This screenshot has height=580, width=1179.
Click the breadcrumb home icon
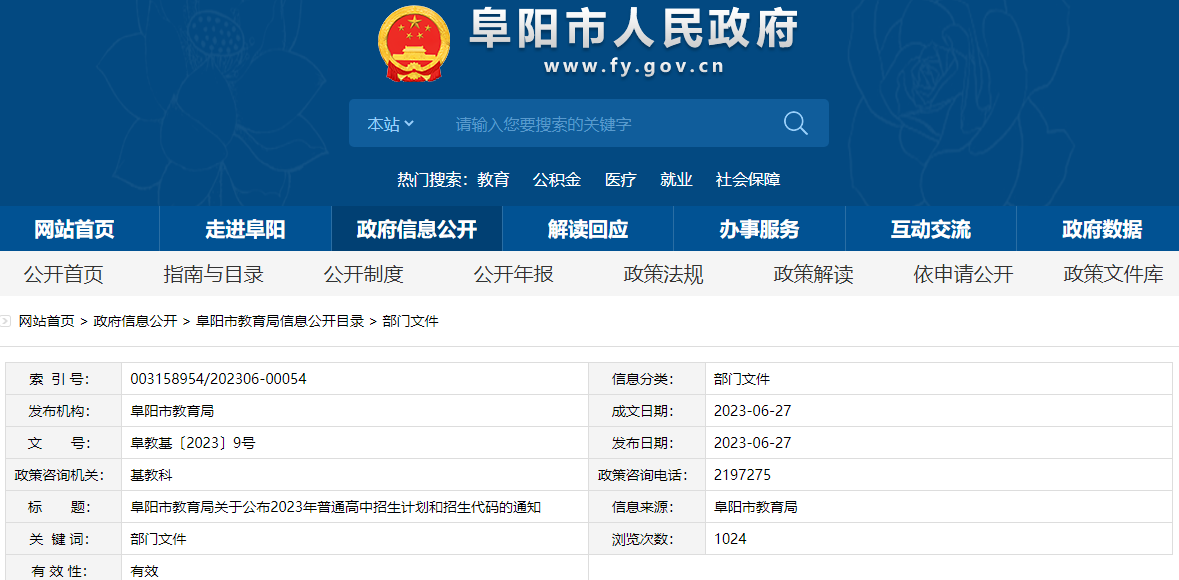point(7,321)
